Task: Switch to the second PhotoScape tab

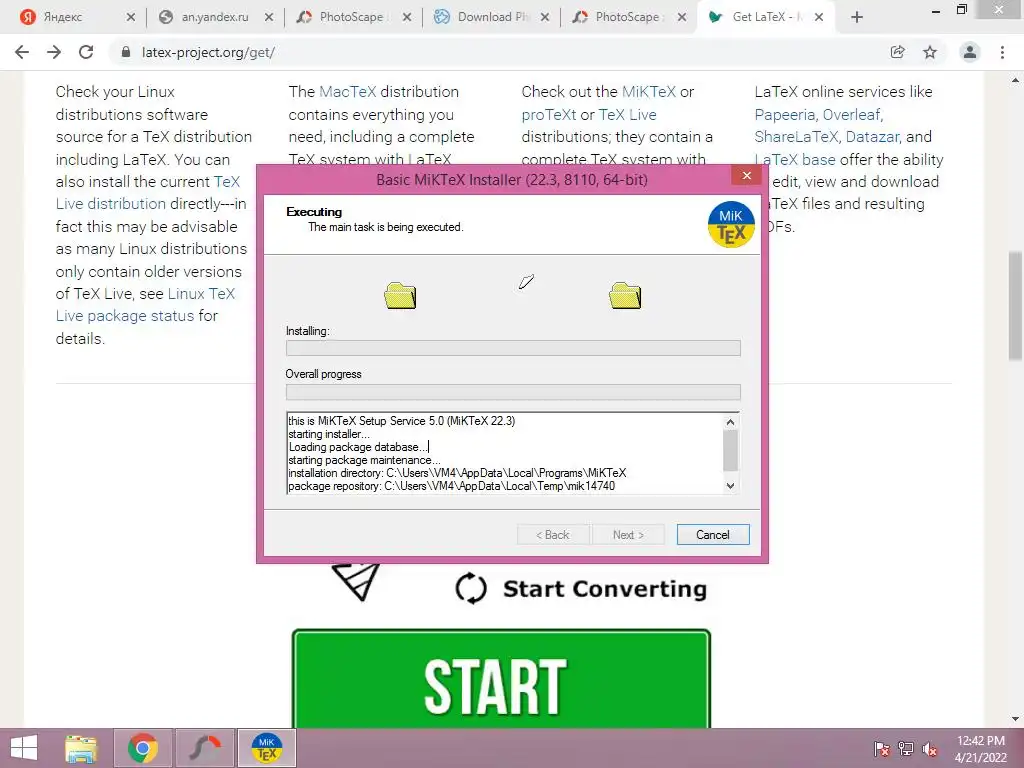Action: click(x=627, y=17)
